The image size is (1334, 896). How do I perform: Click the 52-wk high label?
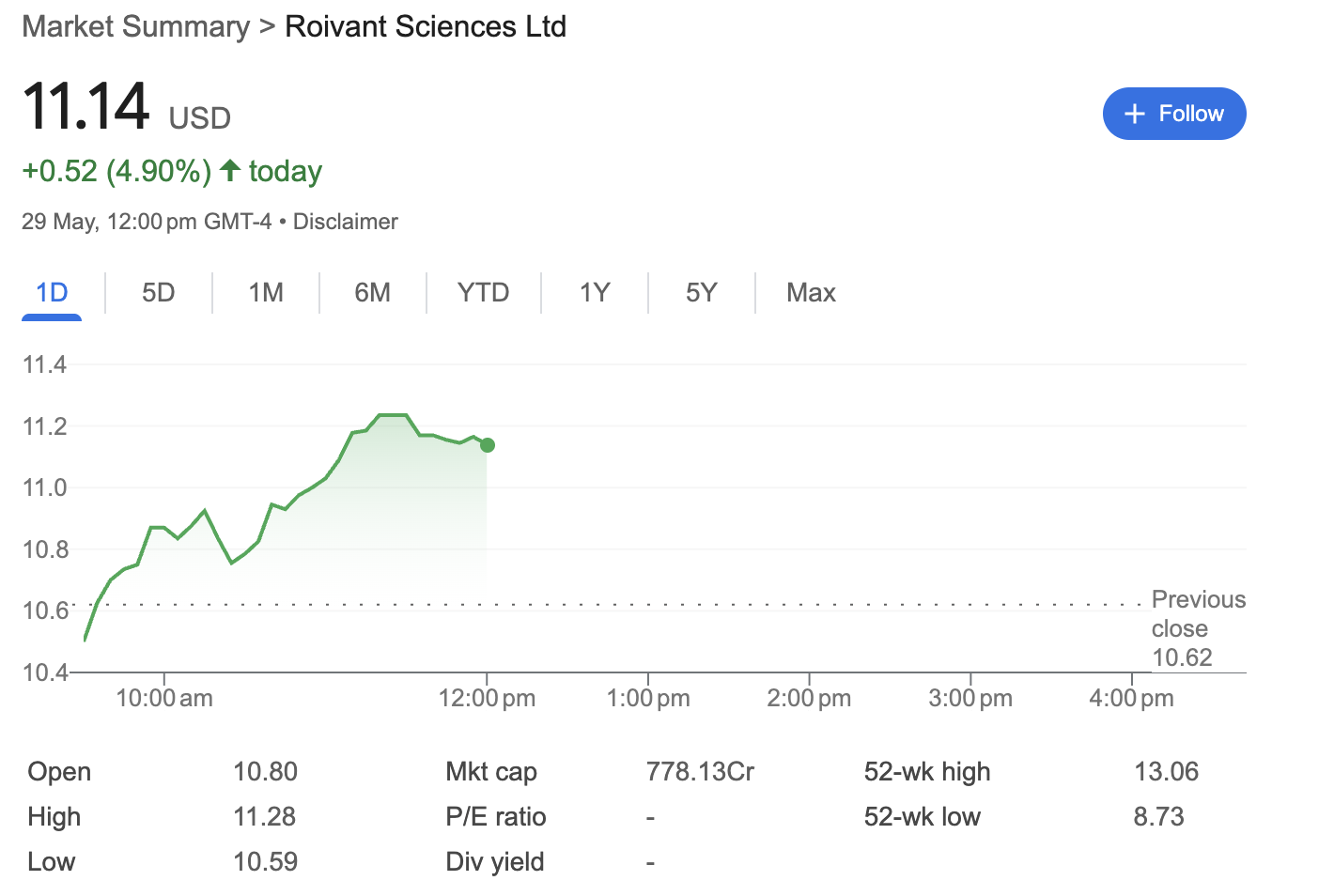pos(927,772)
